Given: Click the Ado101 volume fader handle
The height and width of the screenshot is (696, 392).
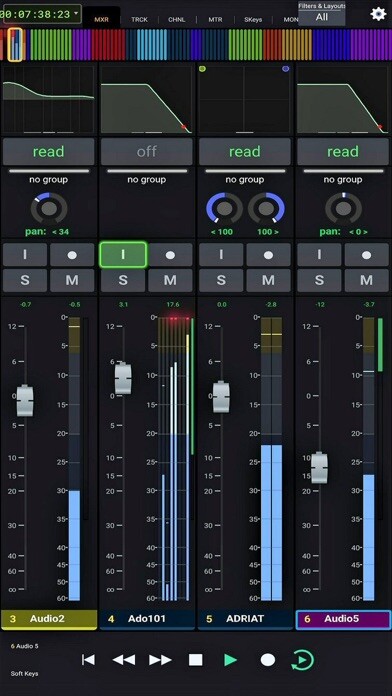Looking at the screenshot, I should click(x=123, y=378).
